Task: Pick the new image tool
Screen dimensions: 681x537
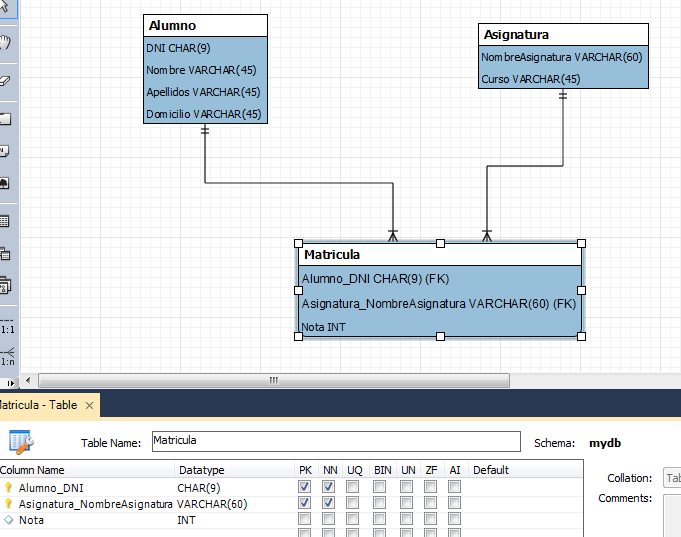Action: (x=5, y=183)
